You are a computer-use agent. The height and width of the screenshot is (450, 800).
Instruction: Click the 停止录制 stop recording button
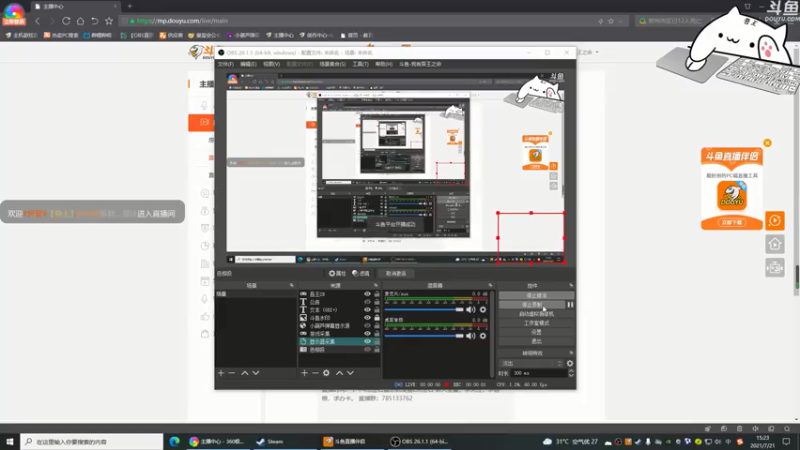(532, 305)
